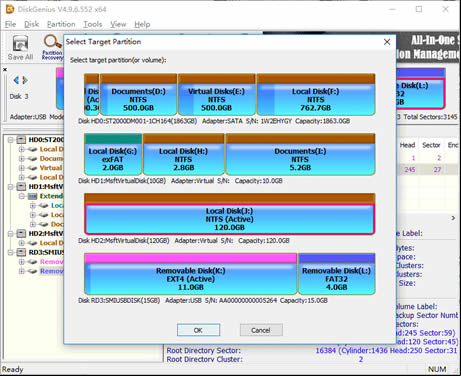461x376 pixels.
Task: Click the Disk HD1:MsftVirtualDisk(10GB) info line
Action: point(180,181)
